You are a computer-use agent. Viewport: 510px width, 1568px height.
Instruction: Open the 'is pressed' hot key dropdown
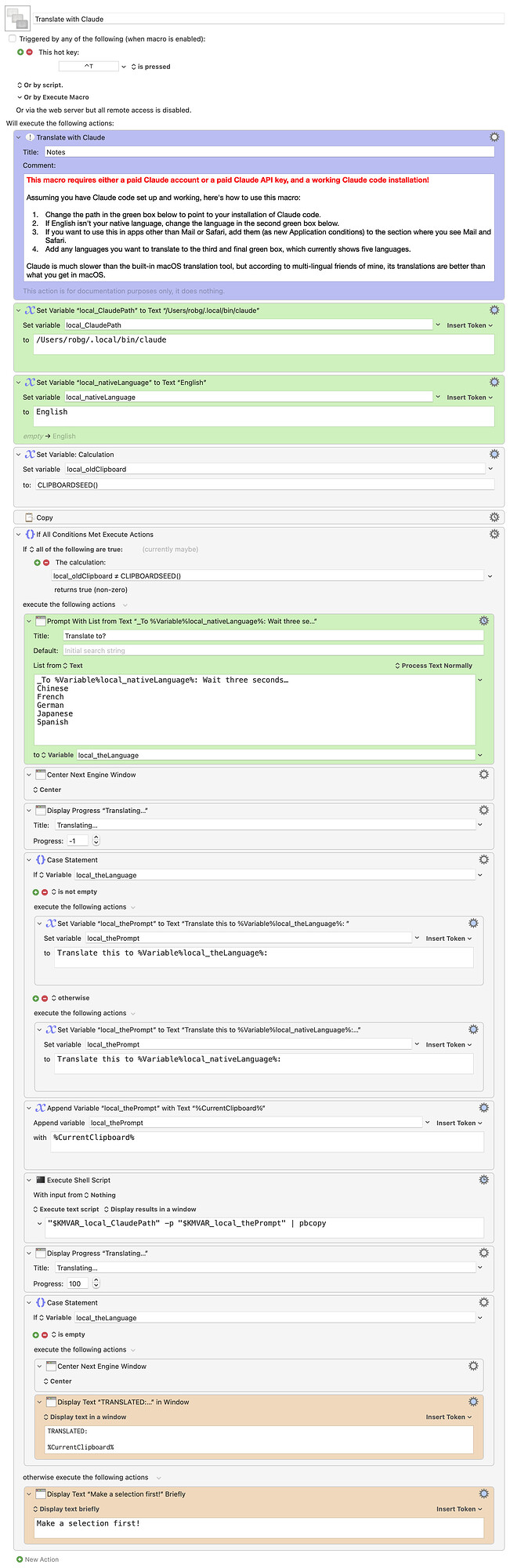pyautogui.click(x=150, y=67)
